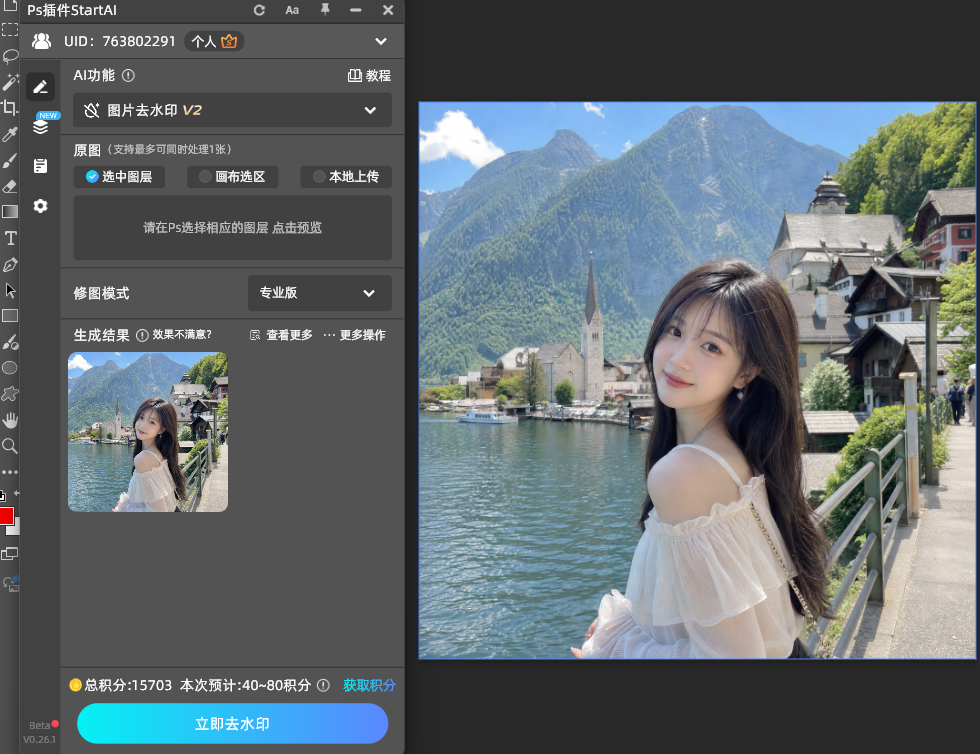This screenshot has width=980, height=754.
Task: Click the Beta version label
Action: pyautogui.click(x=40, y=725)
